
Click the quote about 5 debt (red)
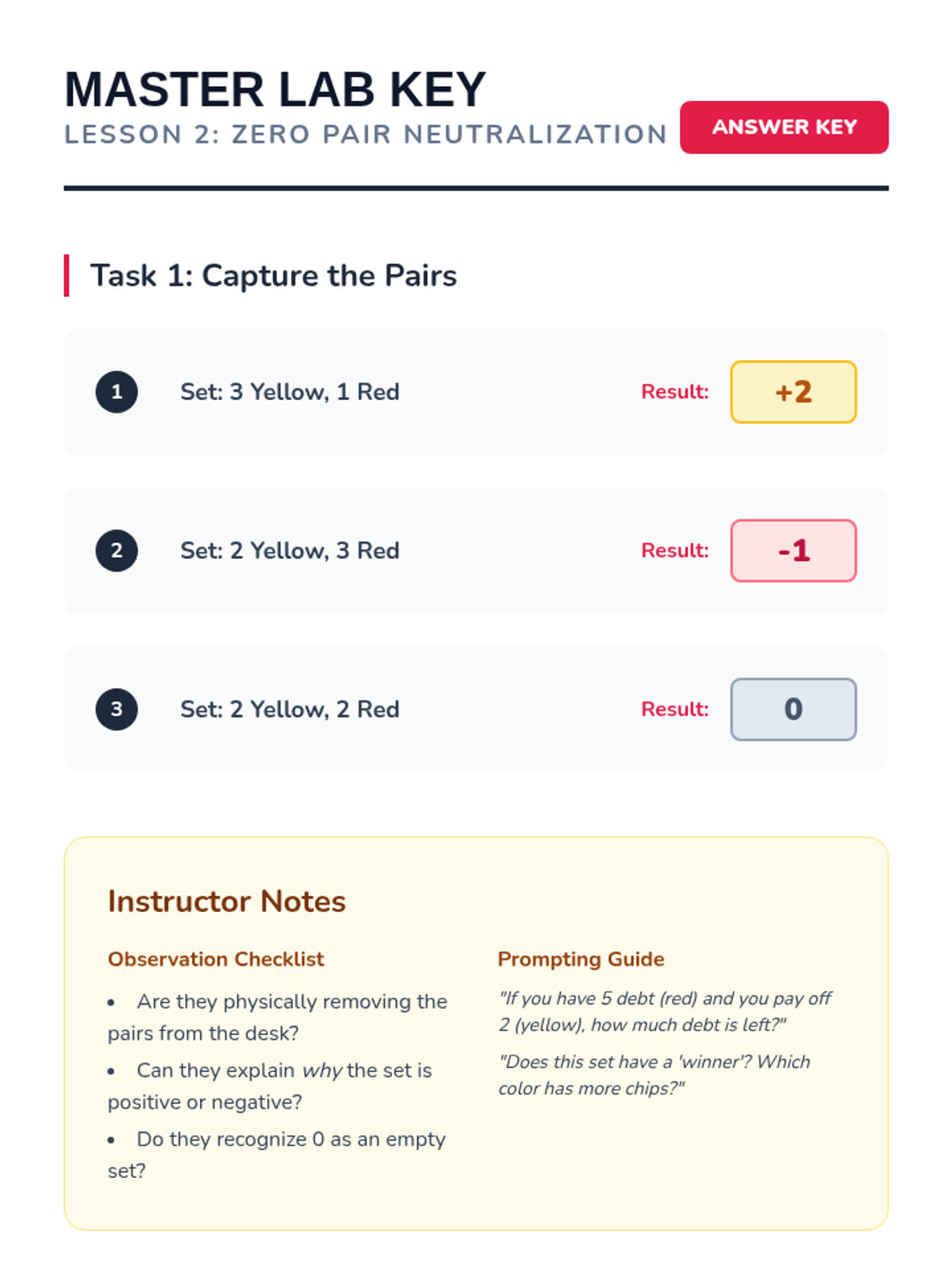click(x=665, y=1011)
